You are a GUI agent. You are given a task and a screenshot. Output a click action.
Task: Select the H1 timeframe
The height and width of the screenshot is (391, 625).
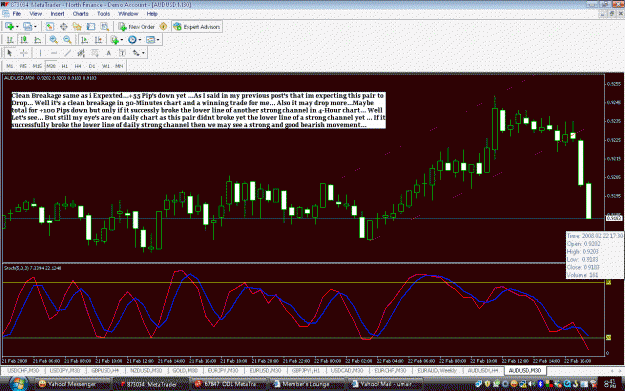coord(65,66)
